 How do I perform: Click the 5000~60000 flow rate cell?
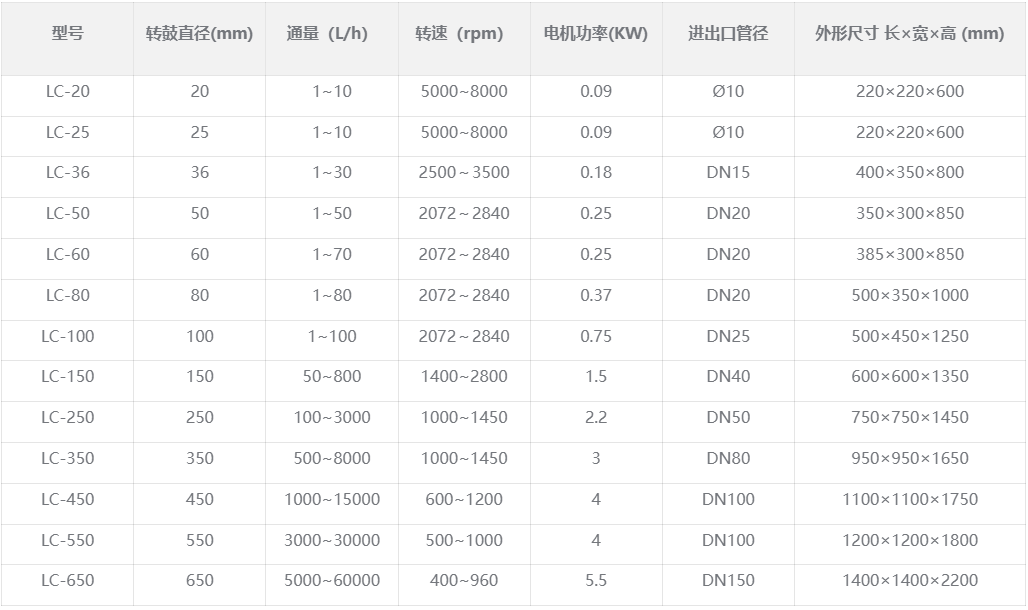pos(332,580)
